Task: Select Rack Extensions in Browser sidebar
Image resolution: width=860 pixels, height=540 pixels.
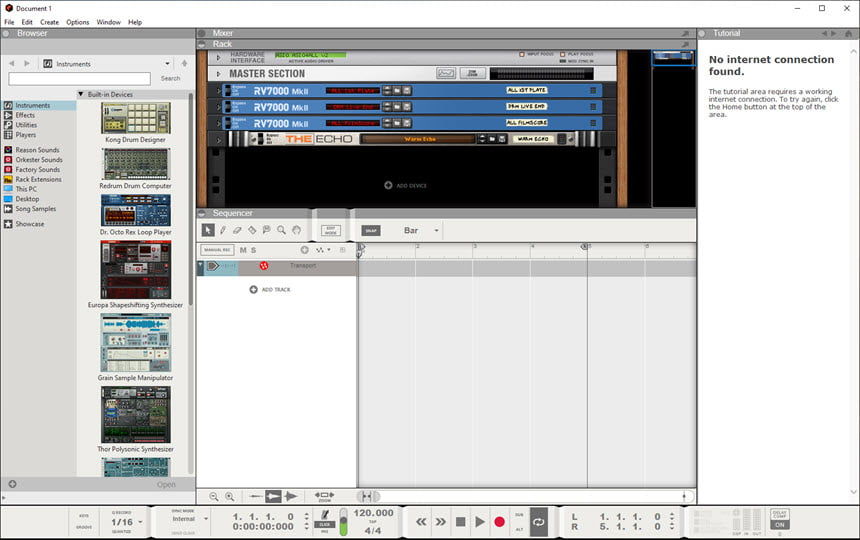Action: pos(38,179)
